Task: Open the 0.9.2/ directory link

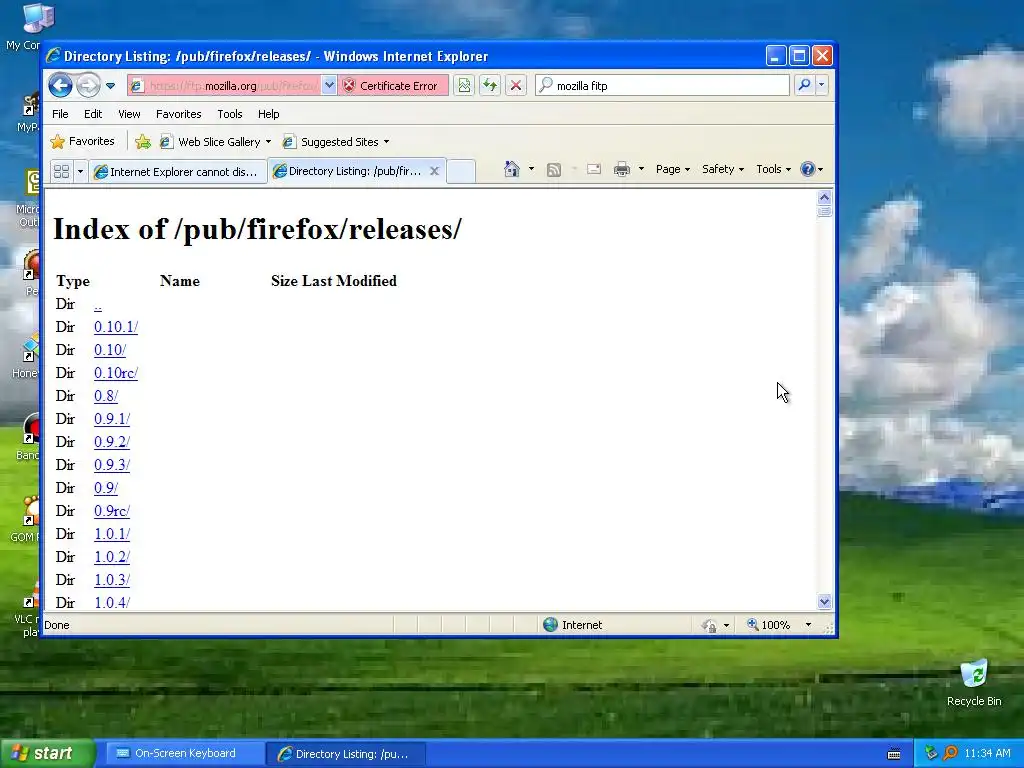Action: (x=112, y=442)
